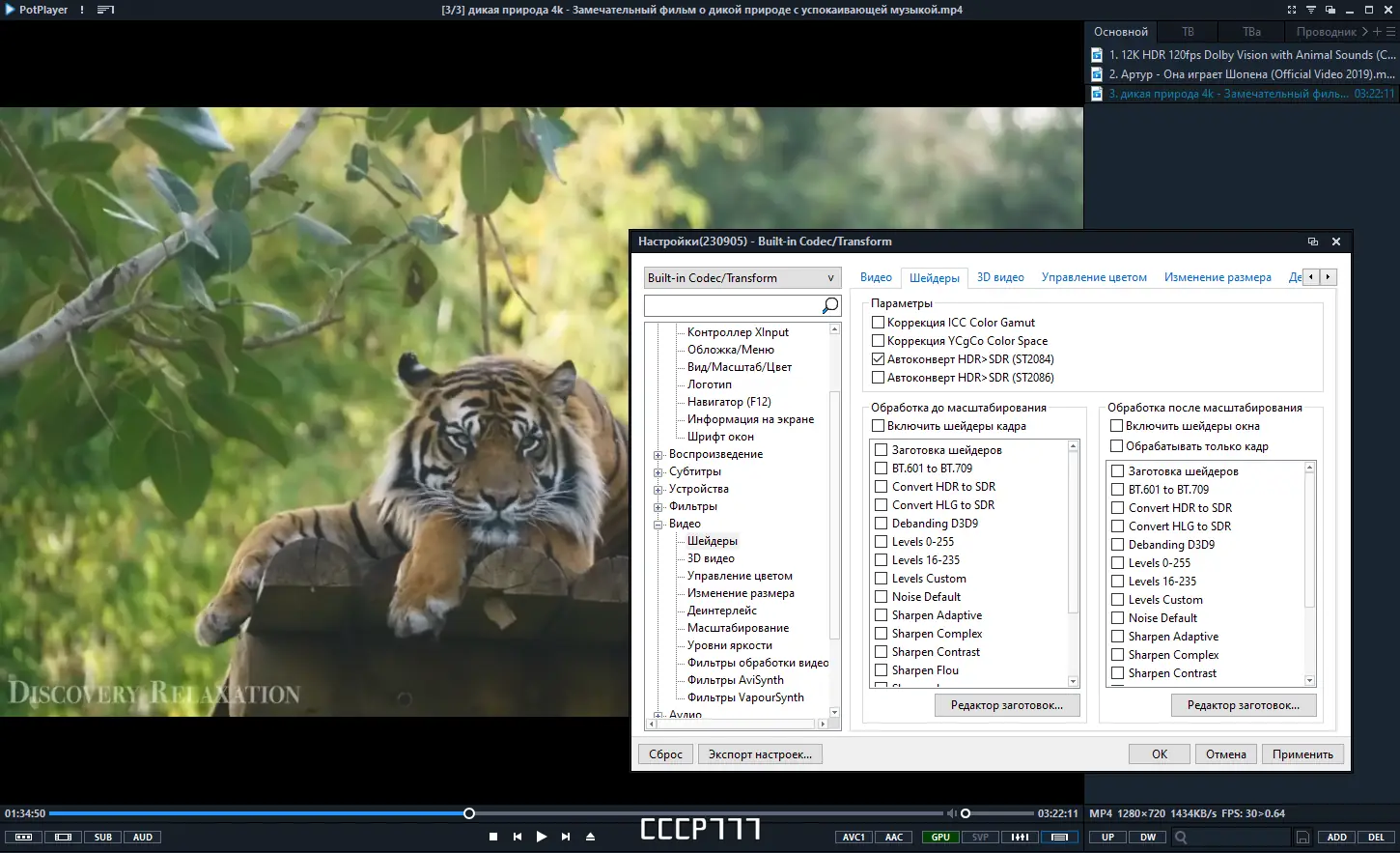Enable Коррекция ICC Color Gamut checkbox
The width and height of the screenshot is (1400, 853).
878,323
